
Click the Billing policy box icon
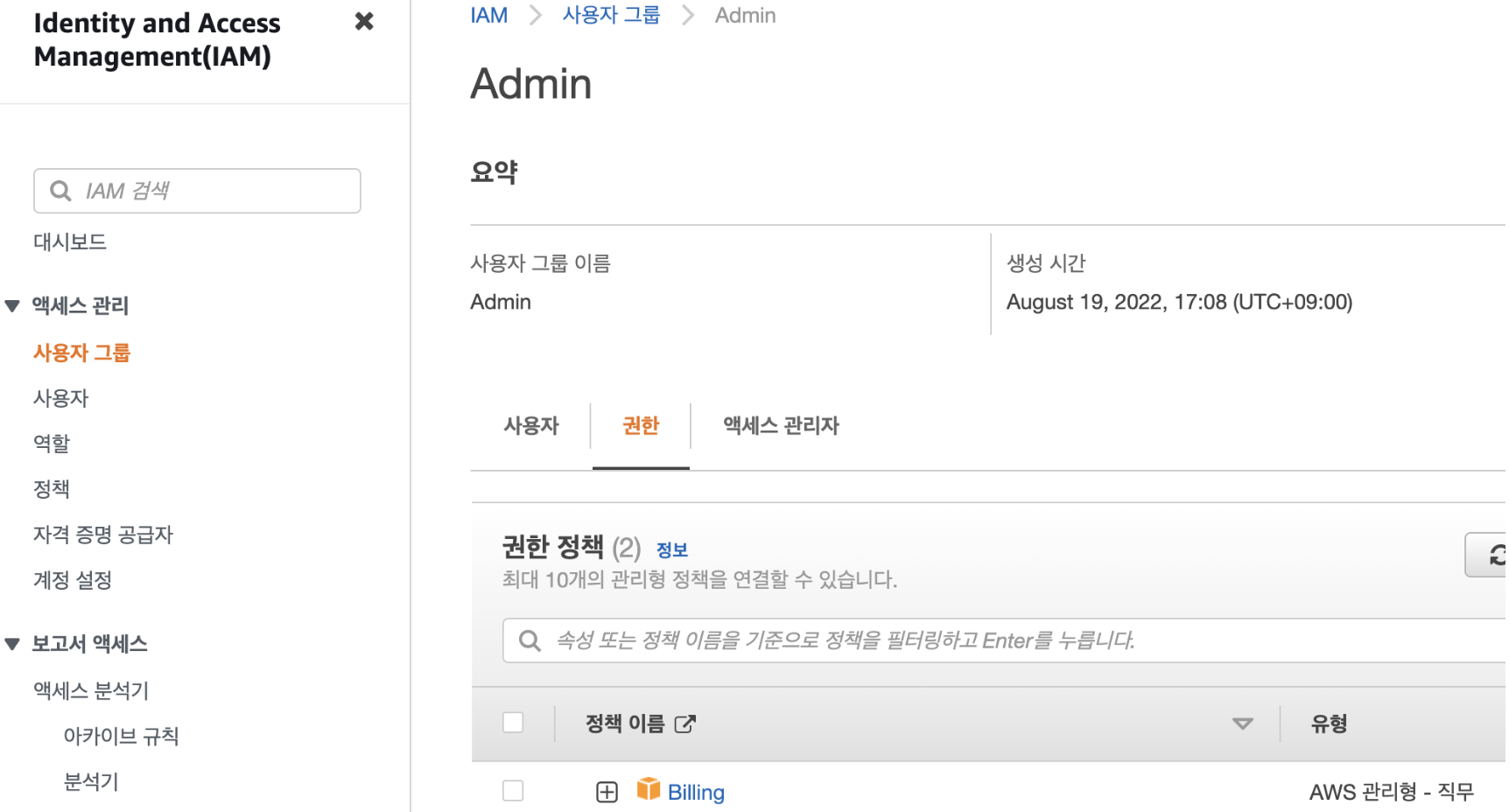point(649,789)
